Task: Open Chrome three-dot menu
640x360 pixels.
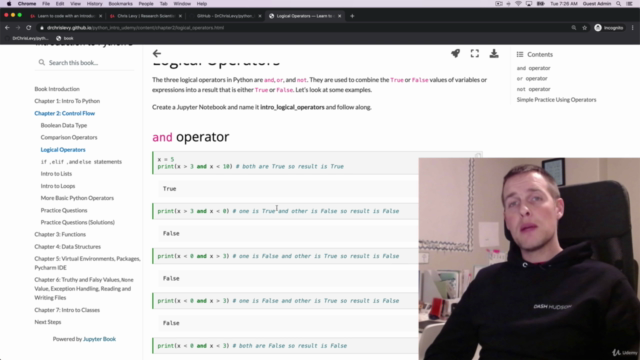Action: pyautogui.click(x=633, y=28)
